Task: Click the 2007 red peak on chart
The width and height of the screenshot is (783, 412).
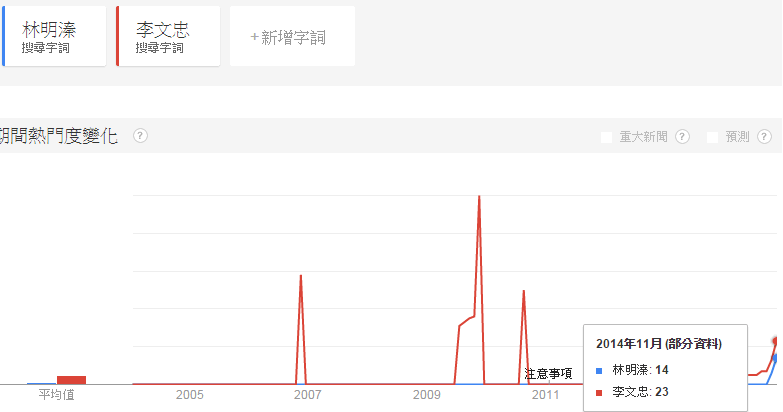Action: pos(301,276)
